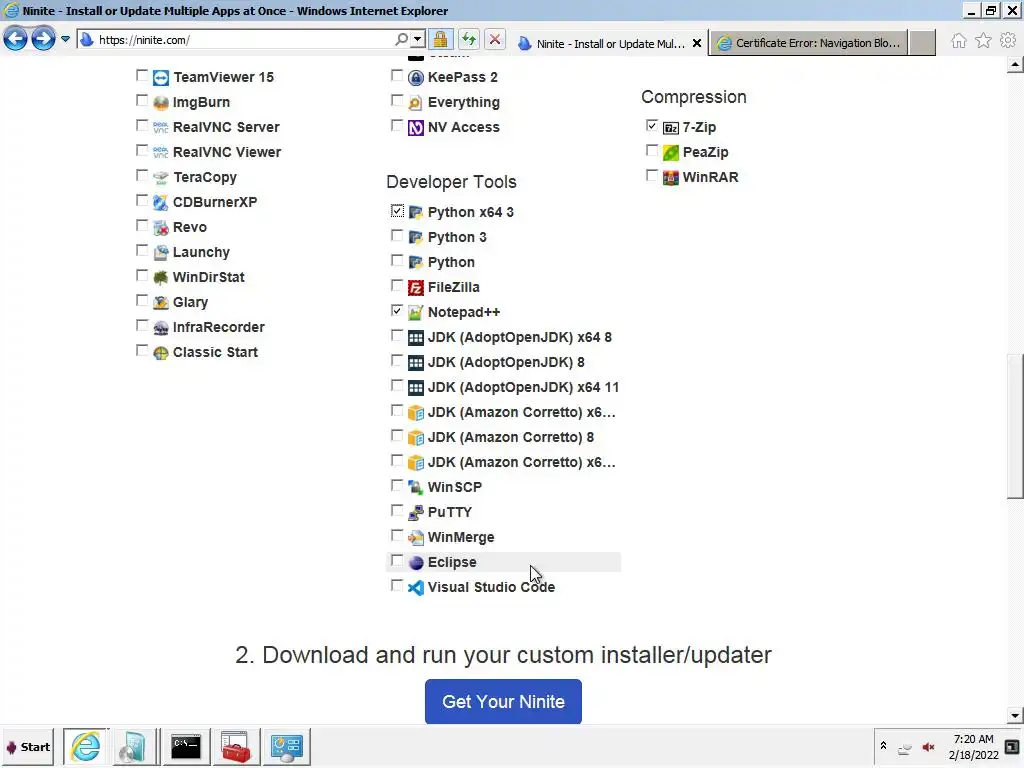Open the Windows Start menu
The image size is (1024, 768).
click(x=28, y=747)
